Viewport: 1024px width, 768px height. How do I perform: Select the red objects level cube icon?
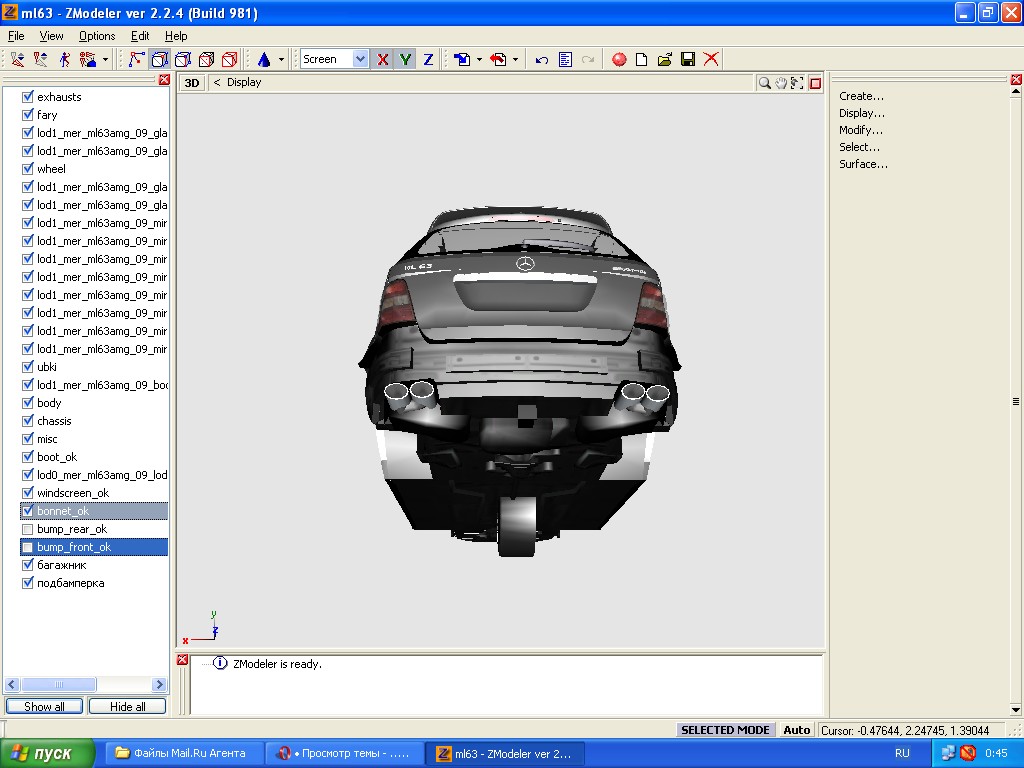pos(230,59)
